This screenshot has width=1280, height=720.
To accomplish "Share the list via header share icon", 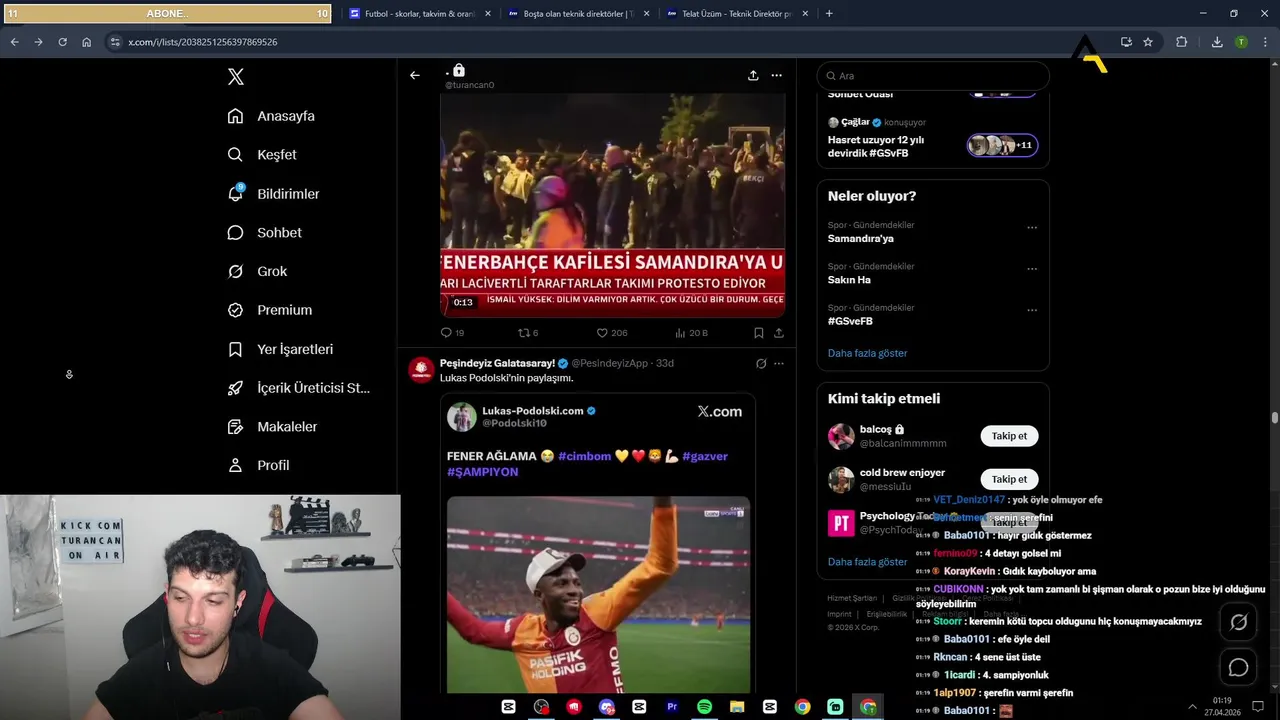I will 753,75.
